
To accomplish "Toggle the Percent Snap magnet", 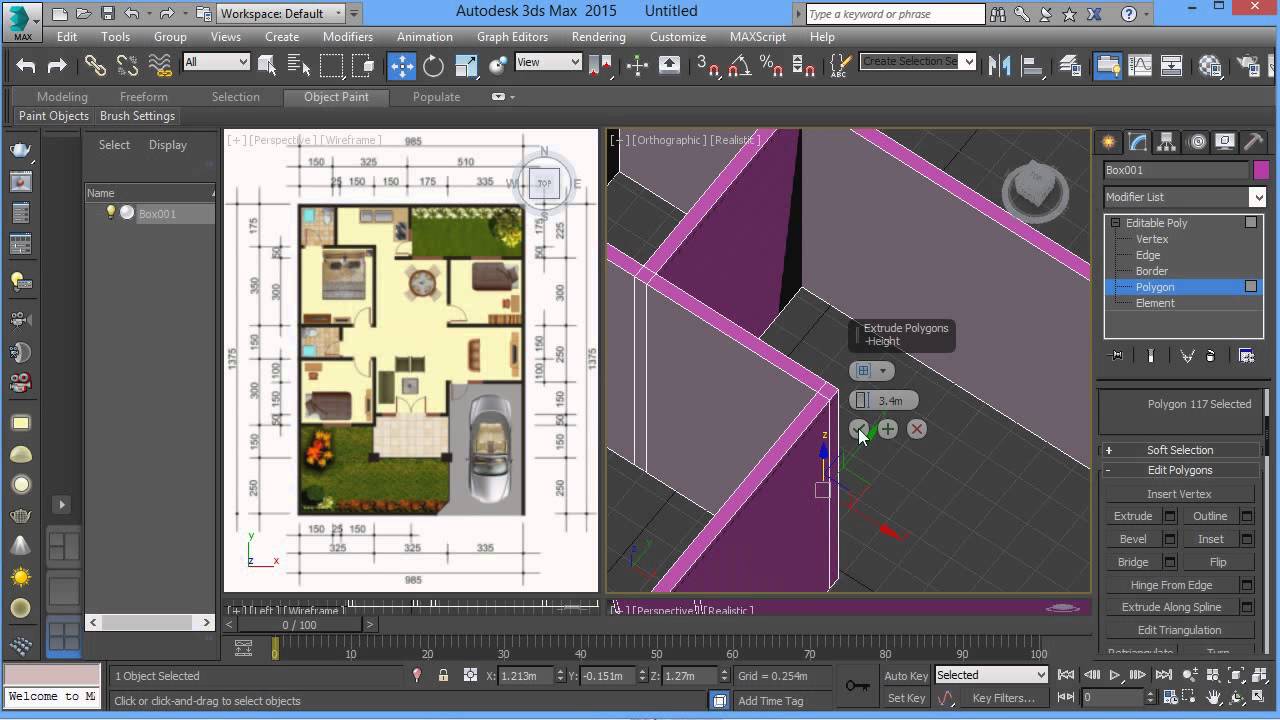I will (771, 66).
